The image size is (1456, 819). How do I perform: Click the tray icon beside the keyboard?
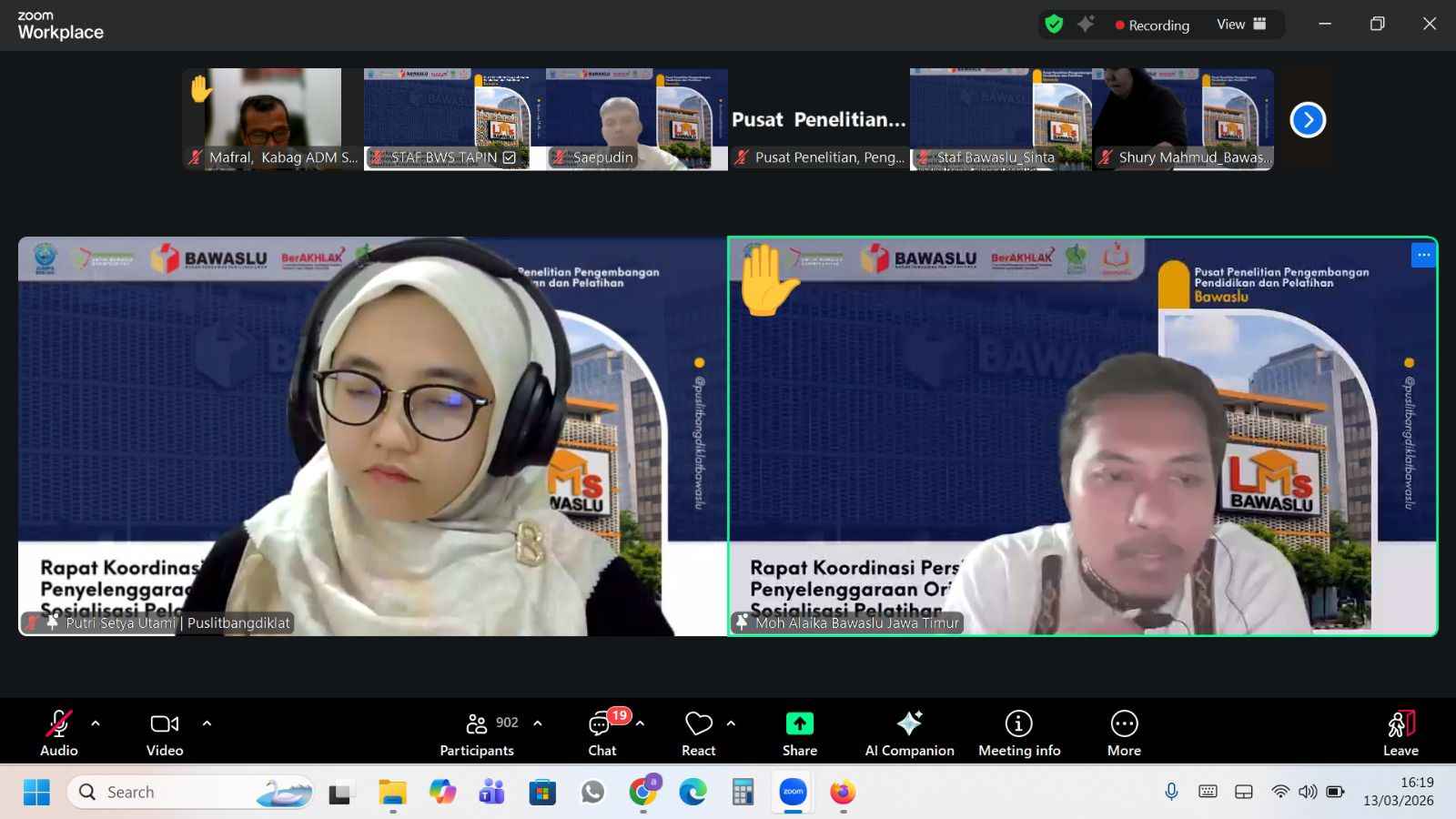(x=1244, y=792)
